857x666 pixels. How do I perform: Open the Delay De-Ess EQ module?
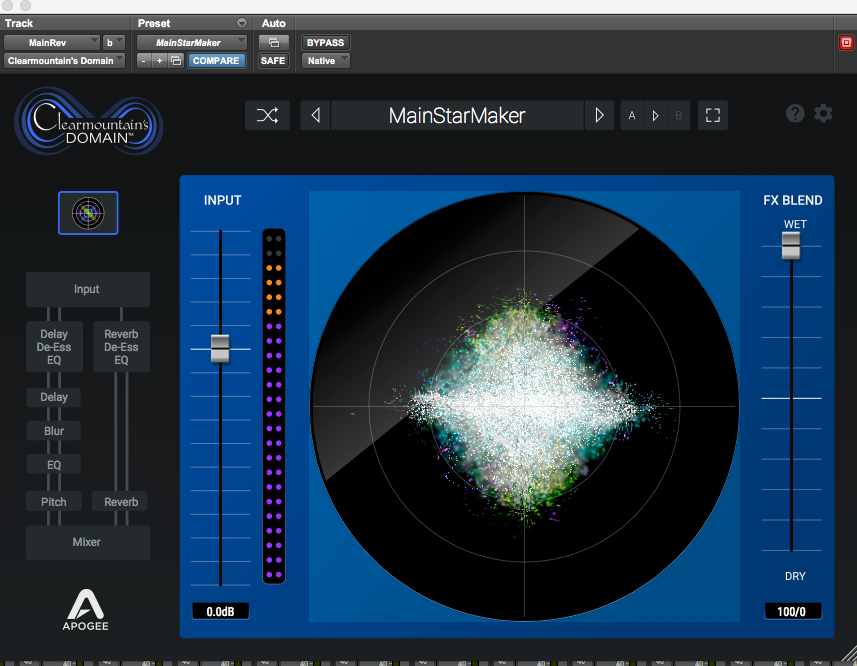coord(54,347)
